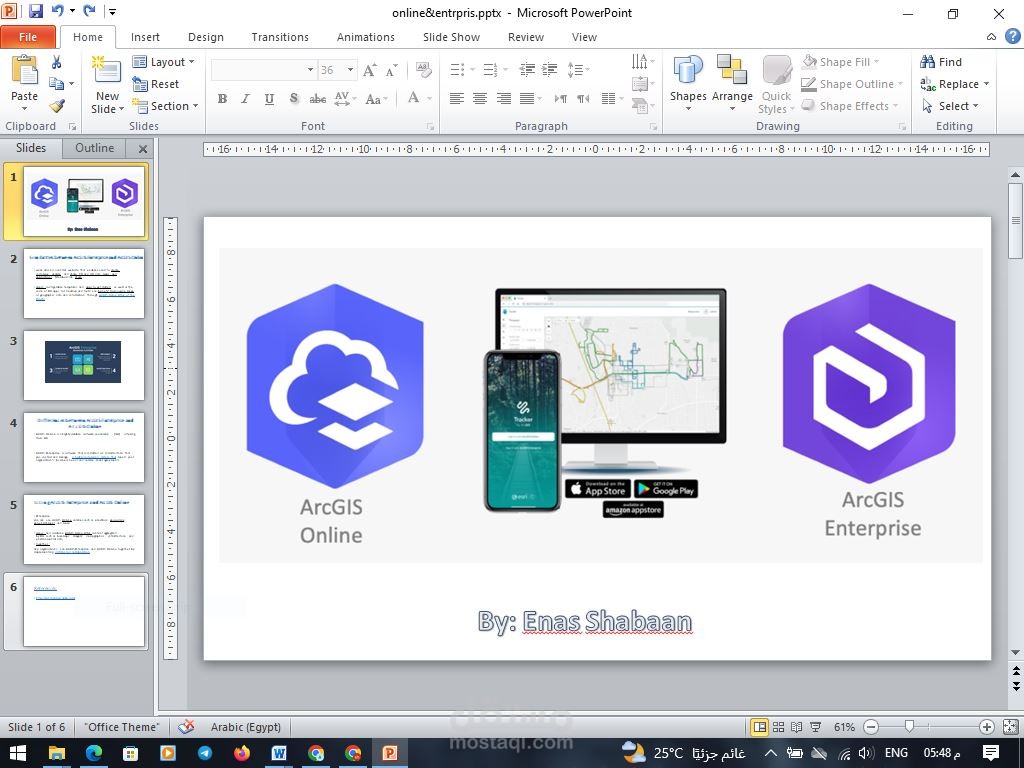Click Convert to SmartArt icon
Screen dimensions: 1024x768
640,105
